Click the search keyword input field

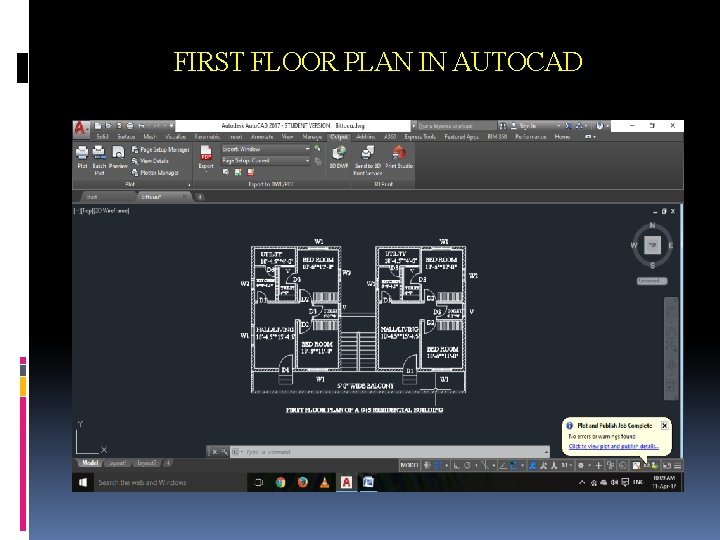[456, 126]
